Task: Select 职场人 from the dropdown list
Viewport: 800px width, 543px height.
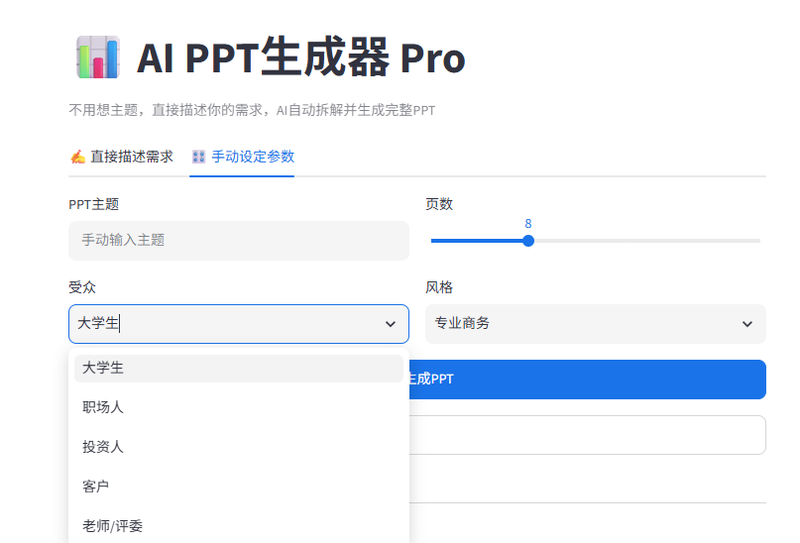Action: (x=239, y=407)
